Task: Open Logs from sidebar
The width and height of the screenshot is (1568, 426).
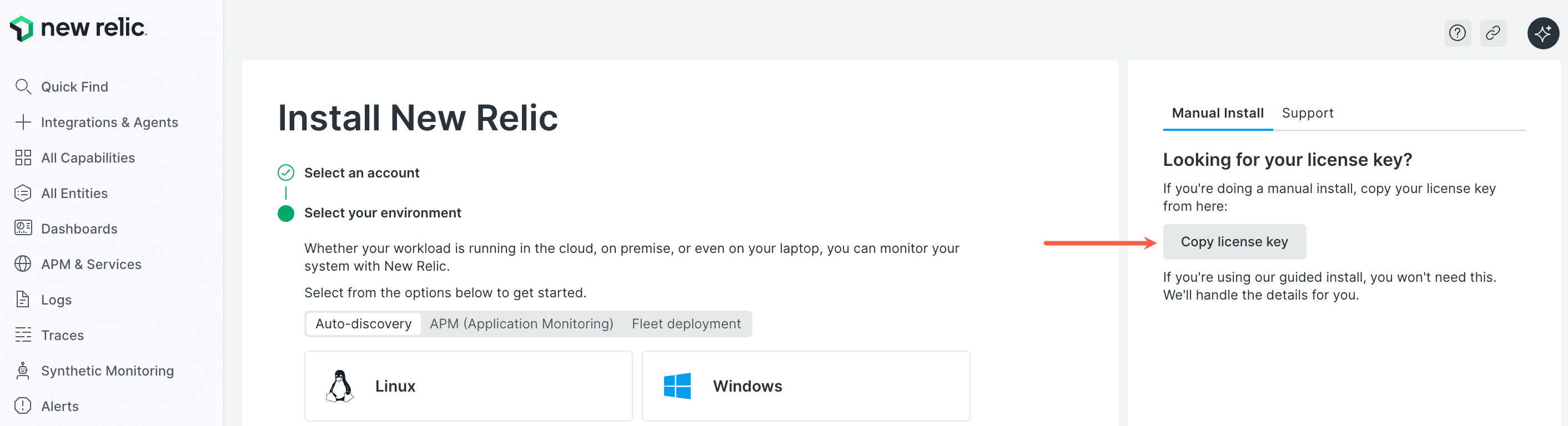Action: [x=56, y=300]
